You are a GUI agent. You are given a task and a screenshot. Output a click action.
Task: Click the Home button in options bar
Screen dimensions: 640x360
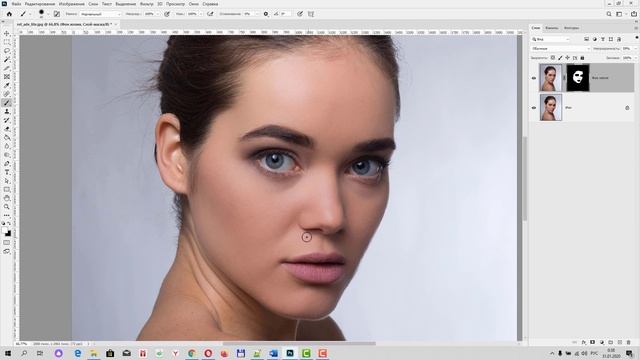click(9, 14)
